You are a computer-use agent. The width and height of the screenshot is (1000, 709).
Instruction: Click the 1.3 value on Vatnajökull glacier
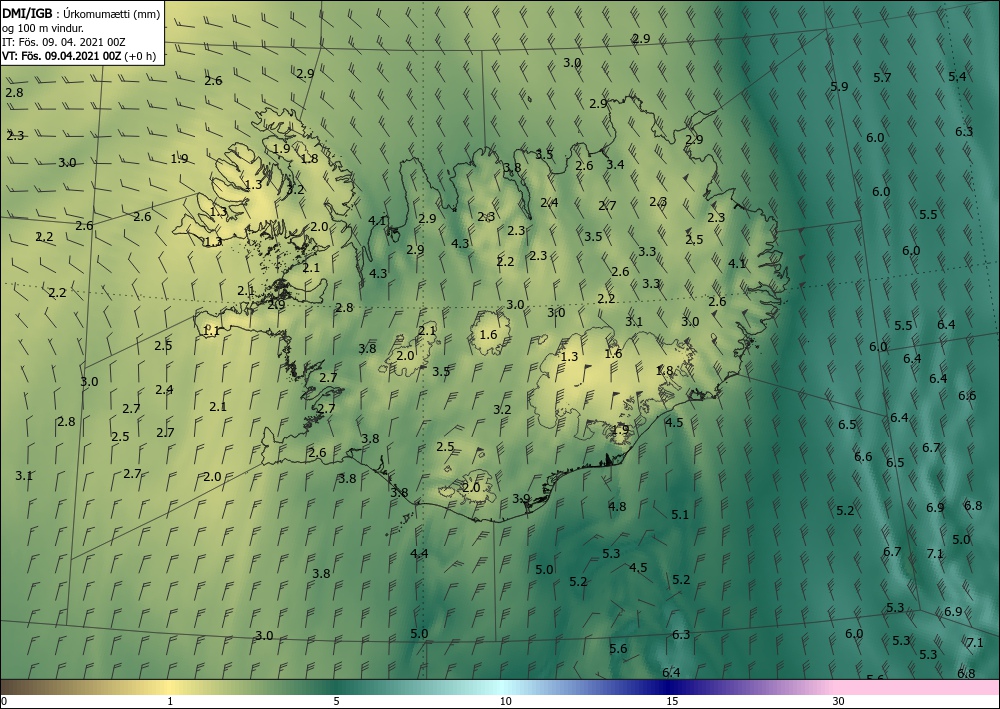coord(569,357)
